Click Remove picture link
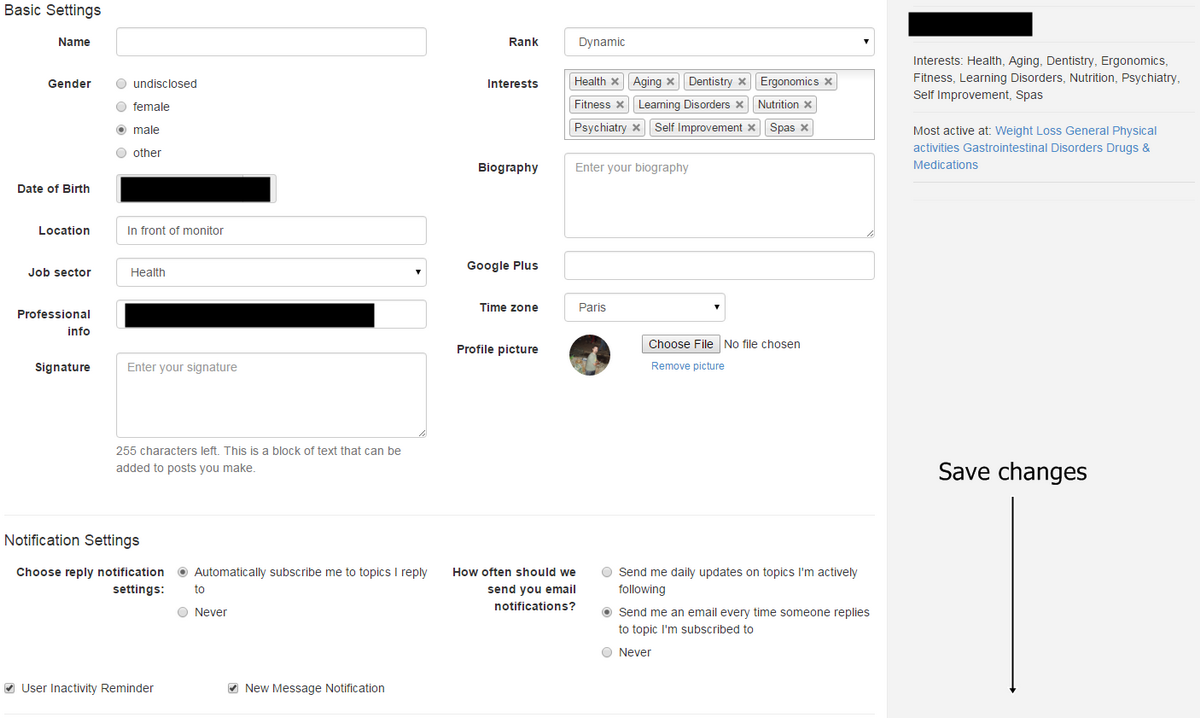This screenshot has height=718, width=1200. point(688,366)
